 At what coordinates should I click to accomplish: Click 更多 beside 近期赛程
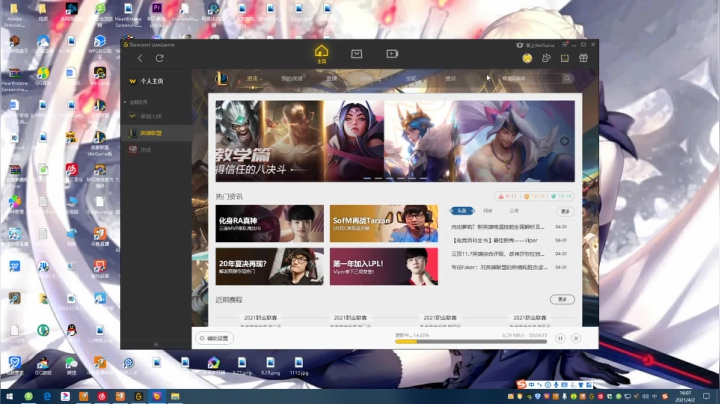coord(562,299)
